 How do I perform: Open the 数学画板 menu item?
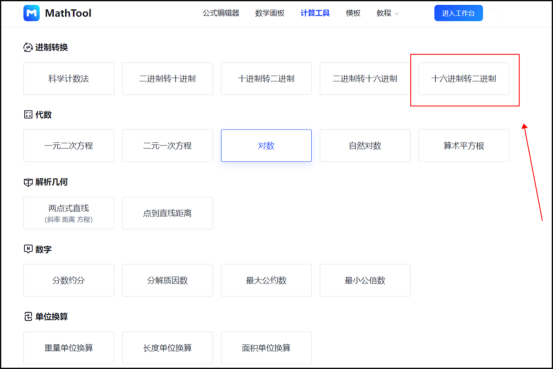click(x=270, y=13)
